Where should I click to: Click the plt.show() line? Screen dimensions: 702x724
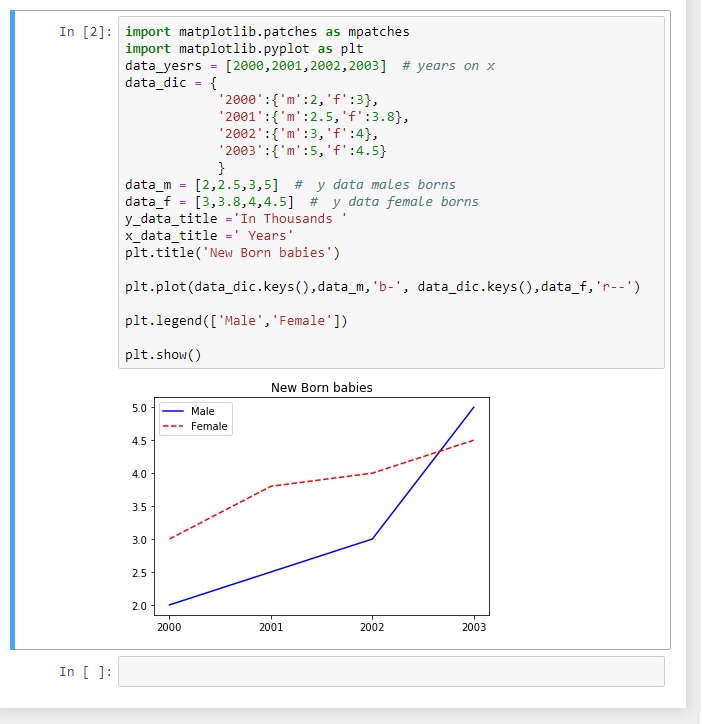(x=163, y=355)
